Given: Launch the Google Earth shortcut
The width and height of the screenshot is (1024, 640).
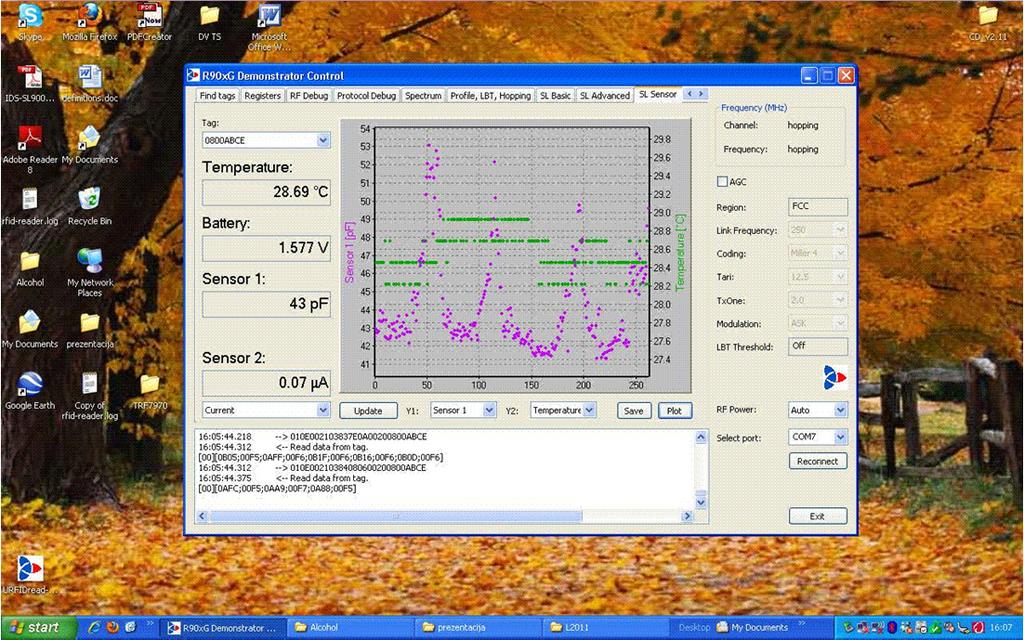Looking at the screenshot, I should 30,391.
